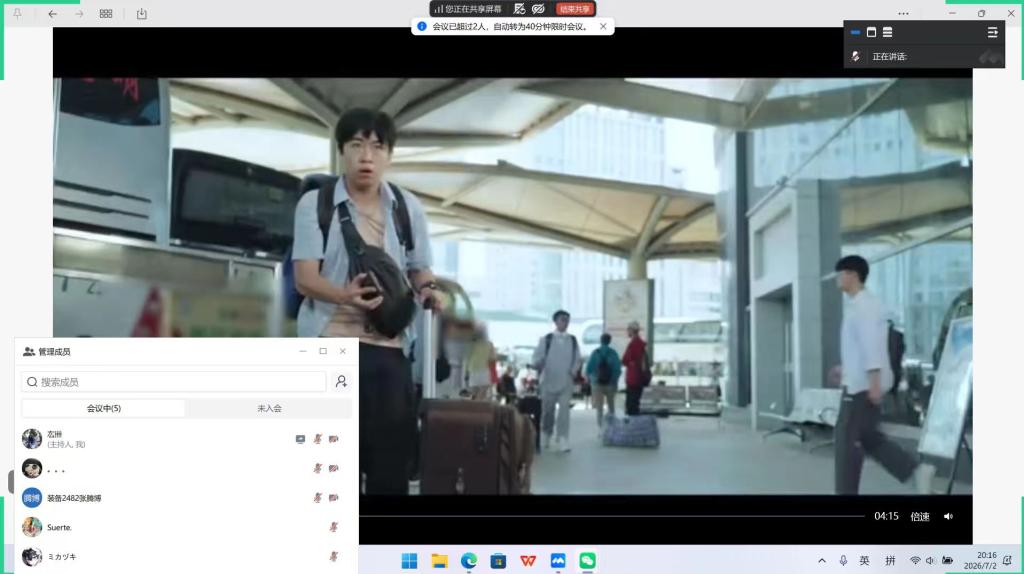Toggle camera for the '...' member
Screen dimensions: 1024x574
[x=334, y=468]
